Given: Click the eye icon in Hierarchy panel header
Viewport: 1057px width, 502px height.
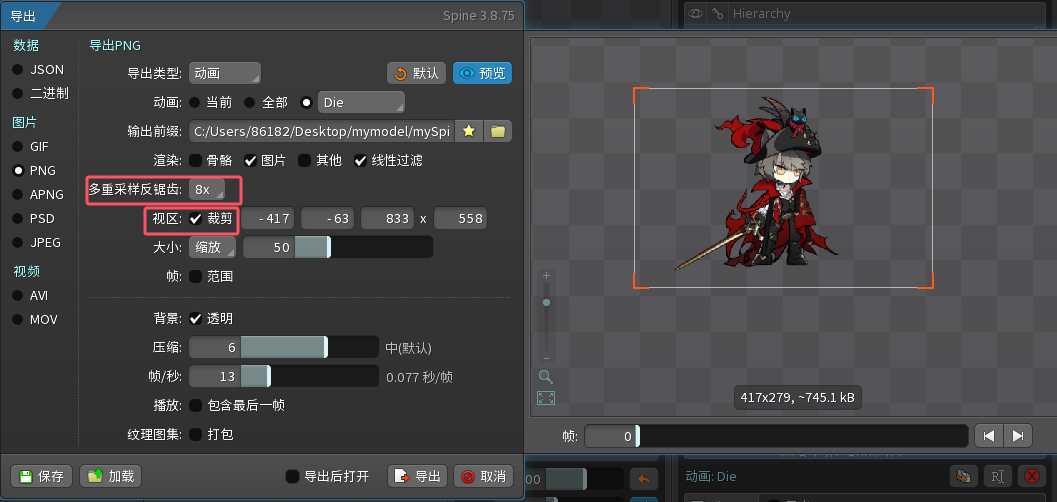Looking at the screenshot, I should point(695,13).
